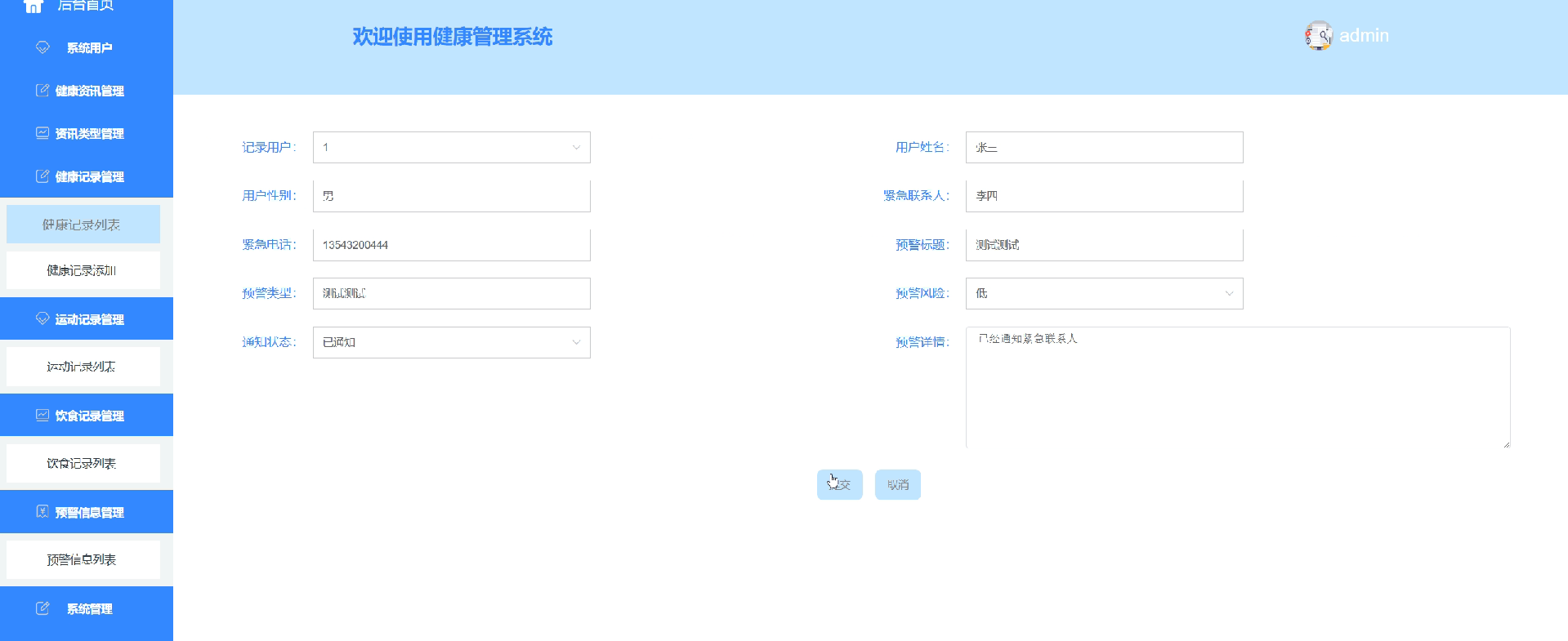Image resolution: width=1568 pixels, height=641 pixels.
Task: Click the 预警标题 input field
Action: [1104, 245]
